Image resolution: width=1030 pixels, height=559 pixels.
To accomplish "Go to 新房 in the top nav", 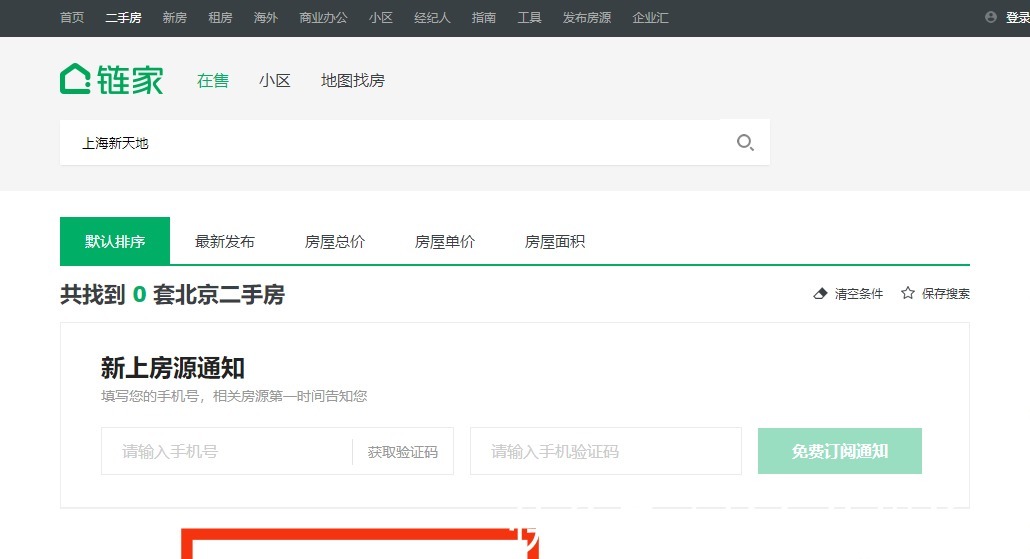I will tap(175, 18).
